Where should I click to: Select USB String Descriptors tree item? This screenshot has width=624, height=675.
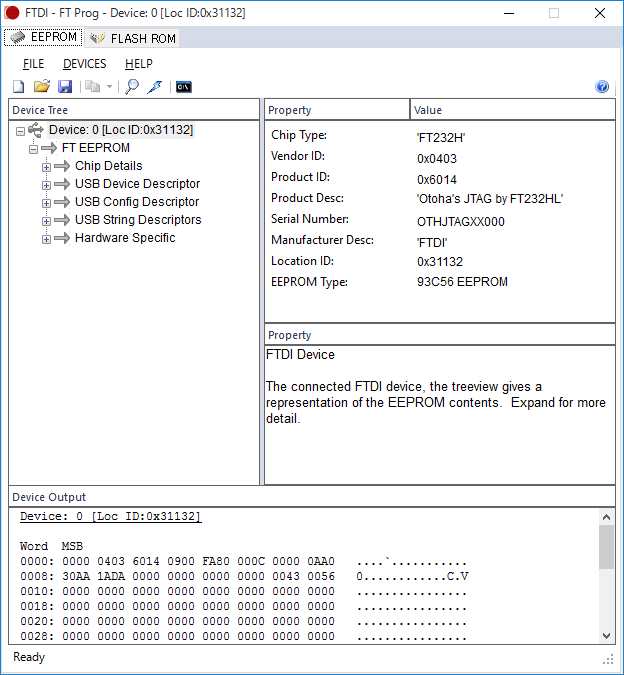tap(138, 220)
